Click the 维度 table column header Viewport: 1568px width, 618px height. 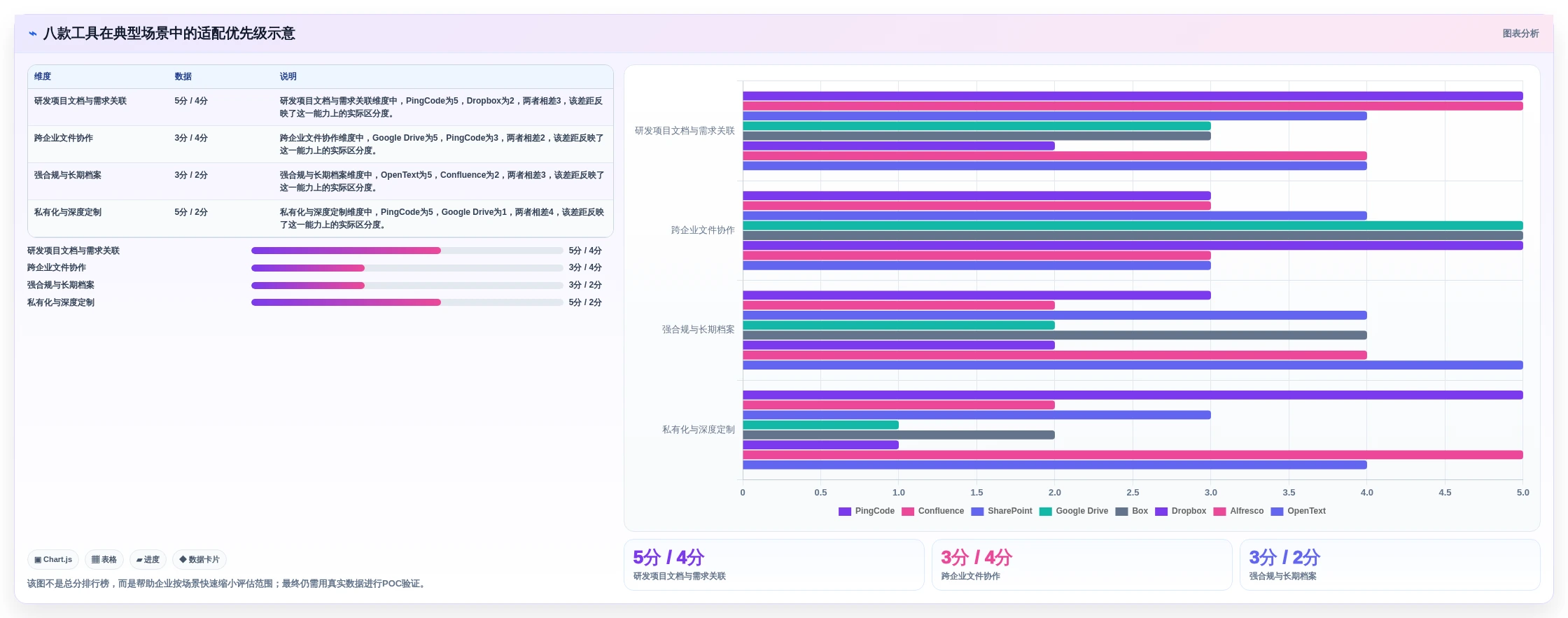coord(43,76)
